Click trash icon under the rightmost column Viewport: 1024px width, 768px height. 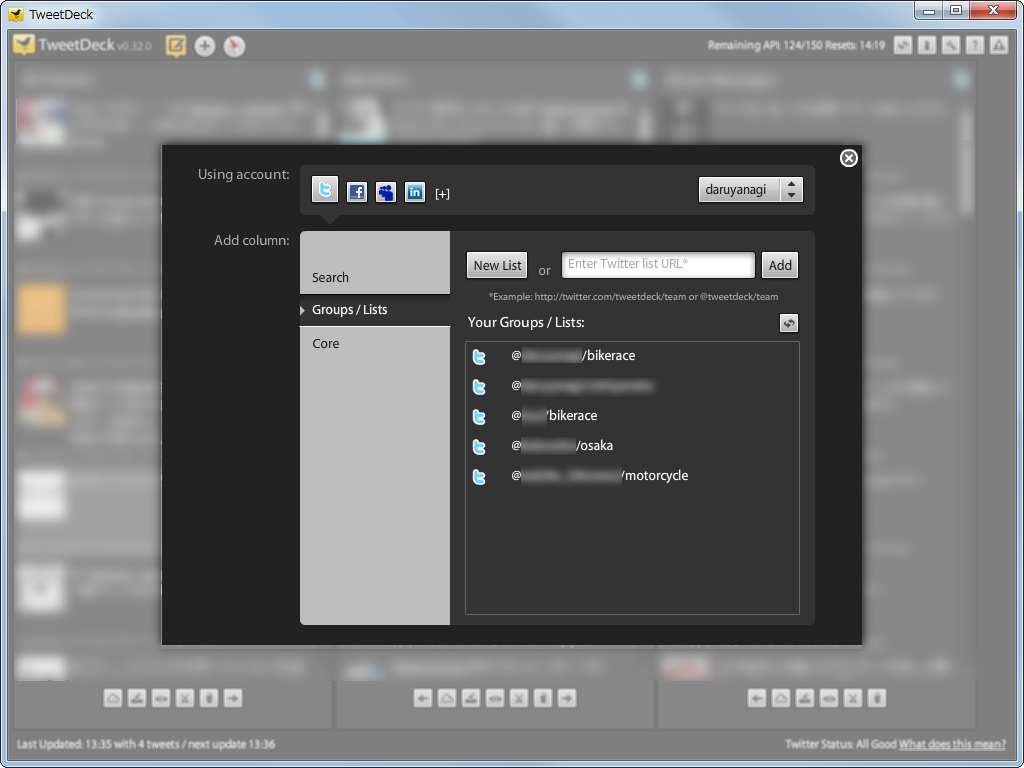point(876,699)
